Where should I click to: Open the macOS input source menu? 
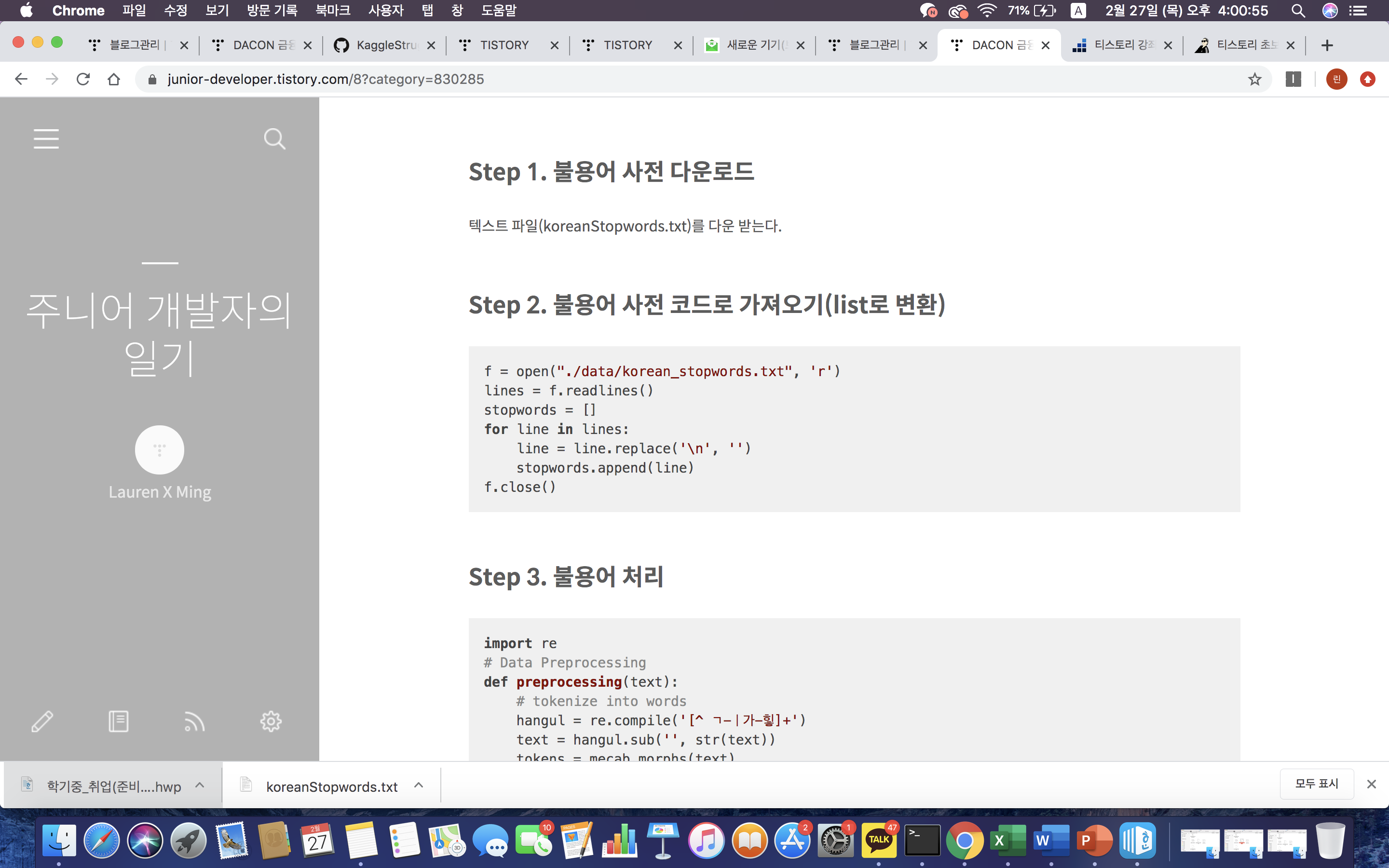[1078, 10]
